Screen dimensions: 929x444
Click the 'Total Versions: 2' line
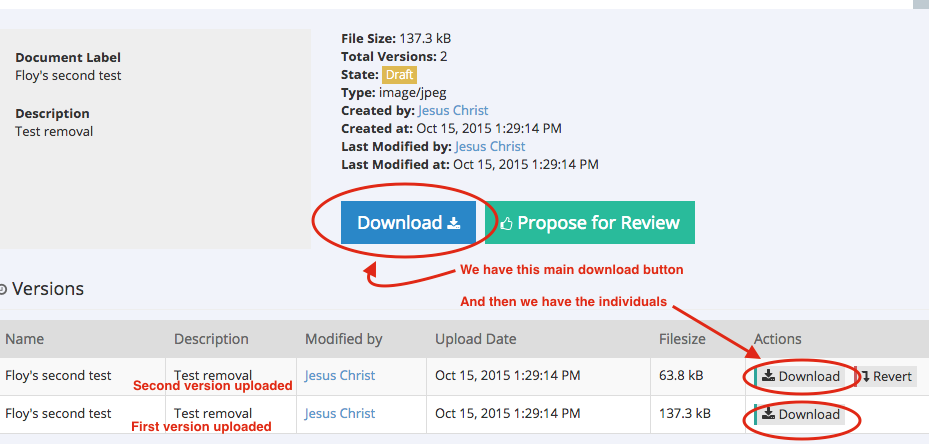pos(394,57)
